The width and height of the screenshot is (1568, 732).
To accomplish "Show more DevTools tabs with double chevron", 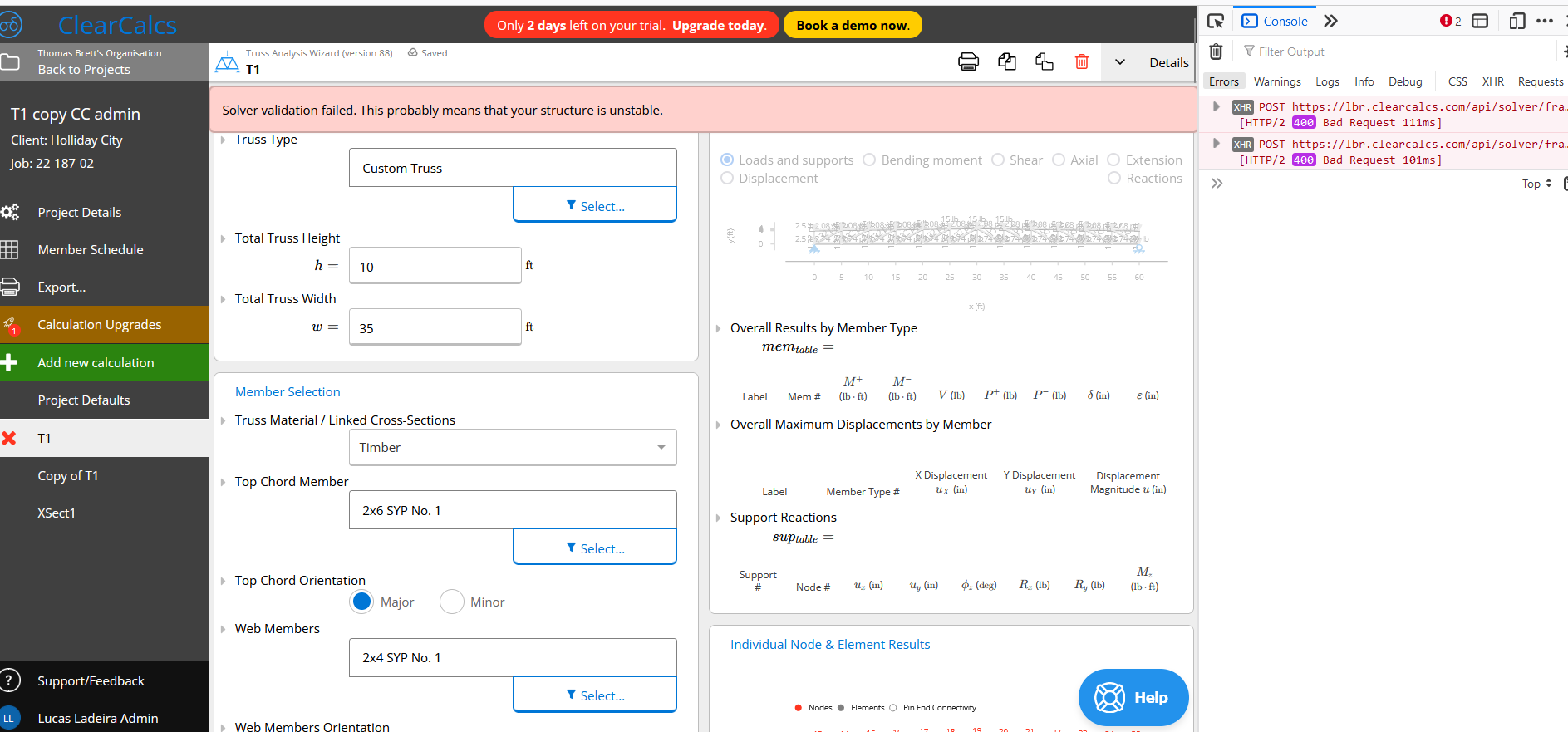I will pyautogui.click(x=1330, y=21).
